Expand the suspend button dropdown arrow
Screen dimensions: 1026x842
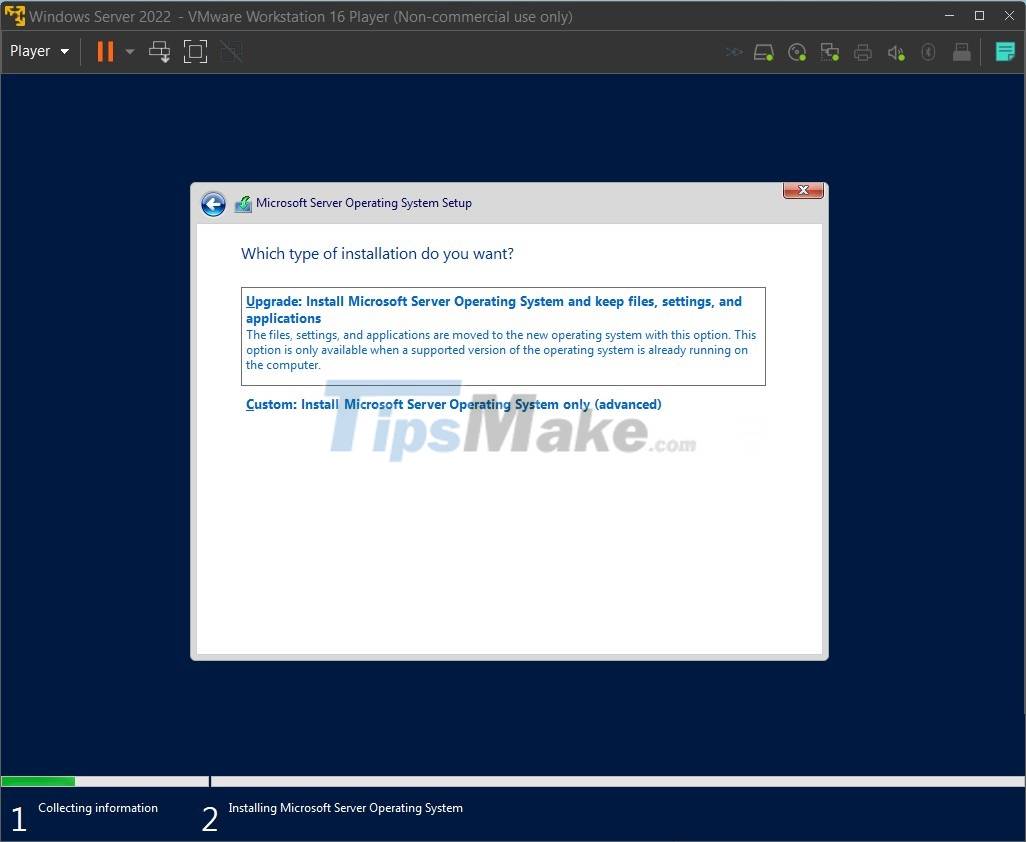tap(129, 51)
